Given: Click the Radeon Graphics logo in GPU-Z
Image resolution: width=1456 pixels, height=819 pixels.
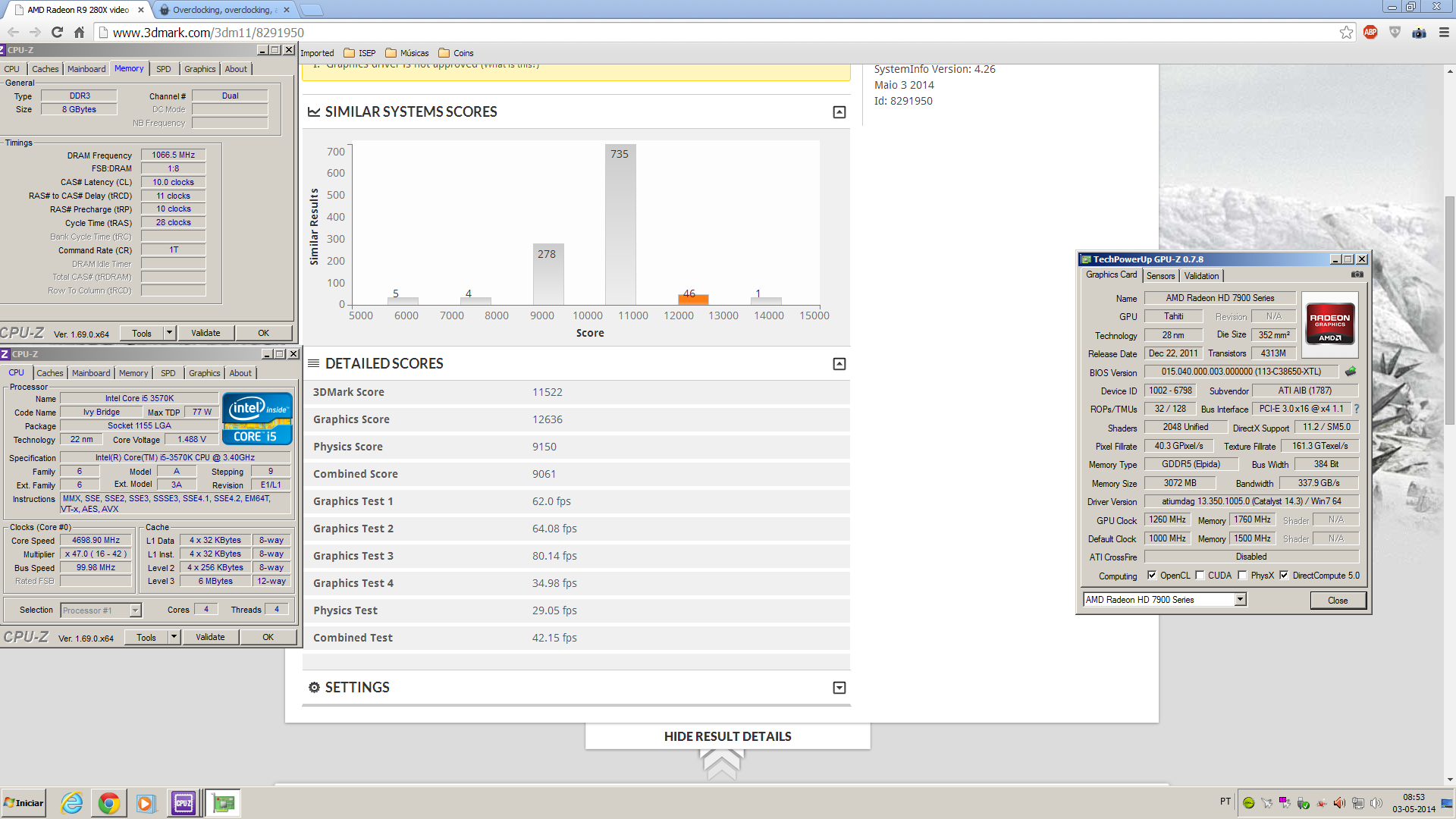Looking at the screenshot, I should (x=1329, y=325).
